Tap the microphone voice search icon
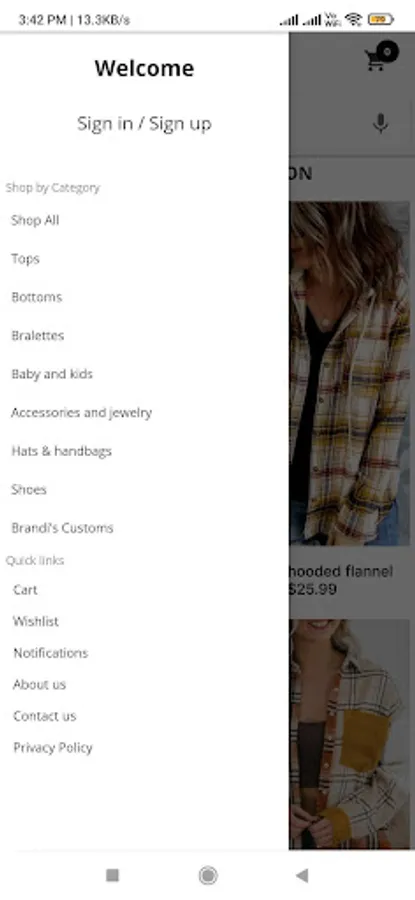415x900 pixels. (x=380, y=123)
